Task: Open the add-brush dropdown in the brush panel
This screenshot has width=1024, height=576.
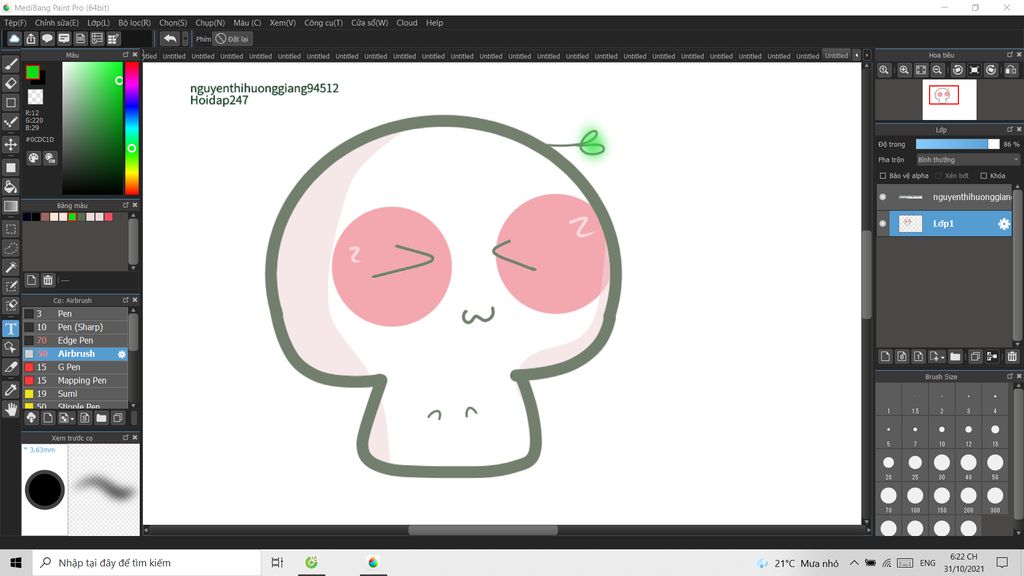Action: 66,418
